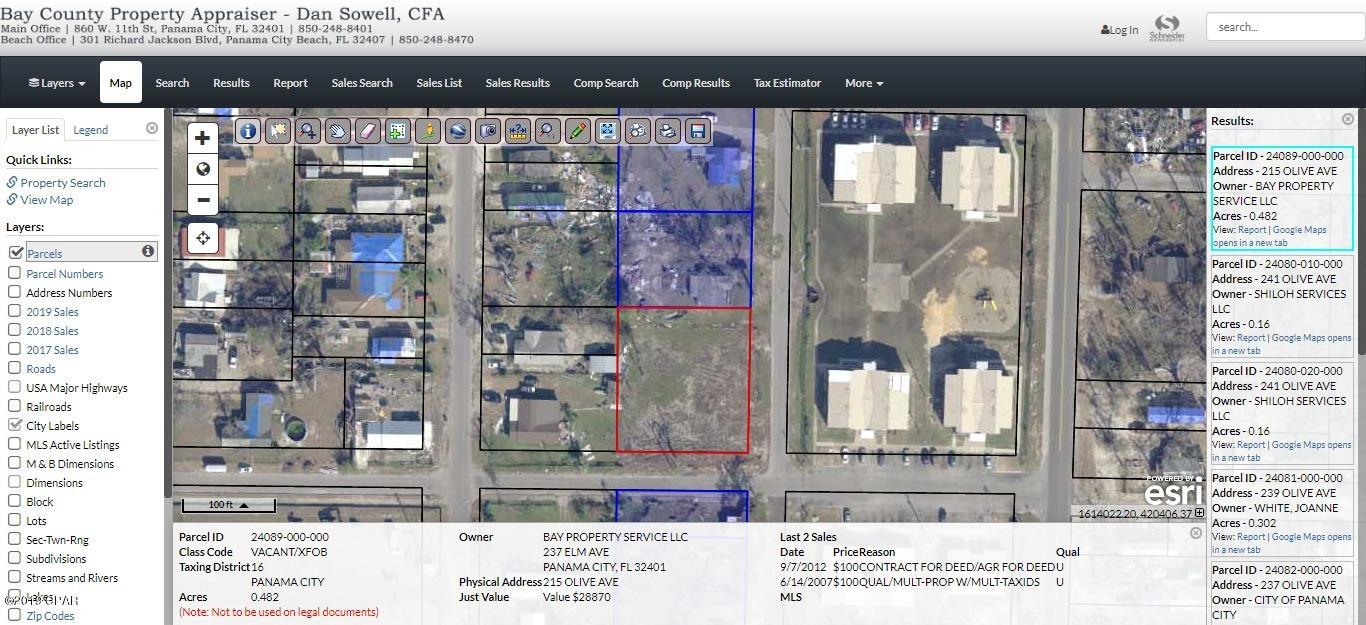This screenshot has height=625, width=1366.
Task: Close the parcel details bottom panel
Action: 1196,533
